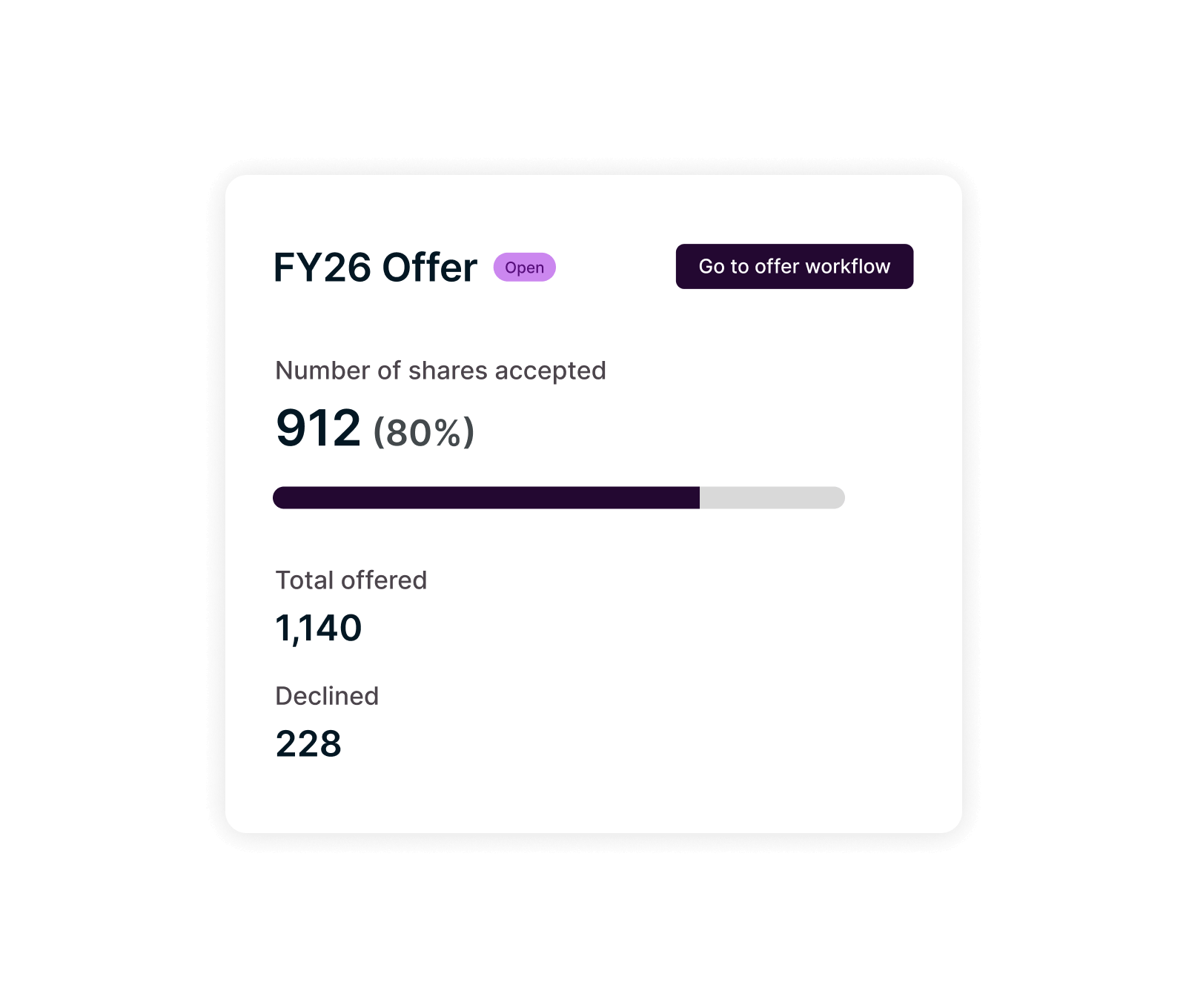
Task: Click the rounded right end of progress bar
Action: pyautogui.click(x=838, y=498)
